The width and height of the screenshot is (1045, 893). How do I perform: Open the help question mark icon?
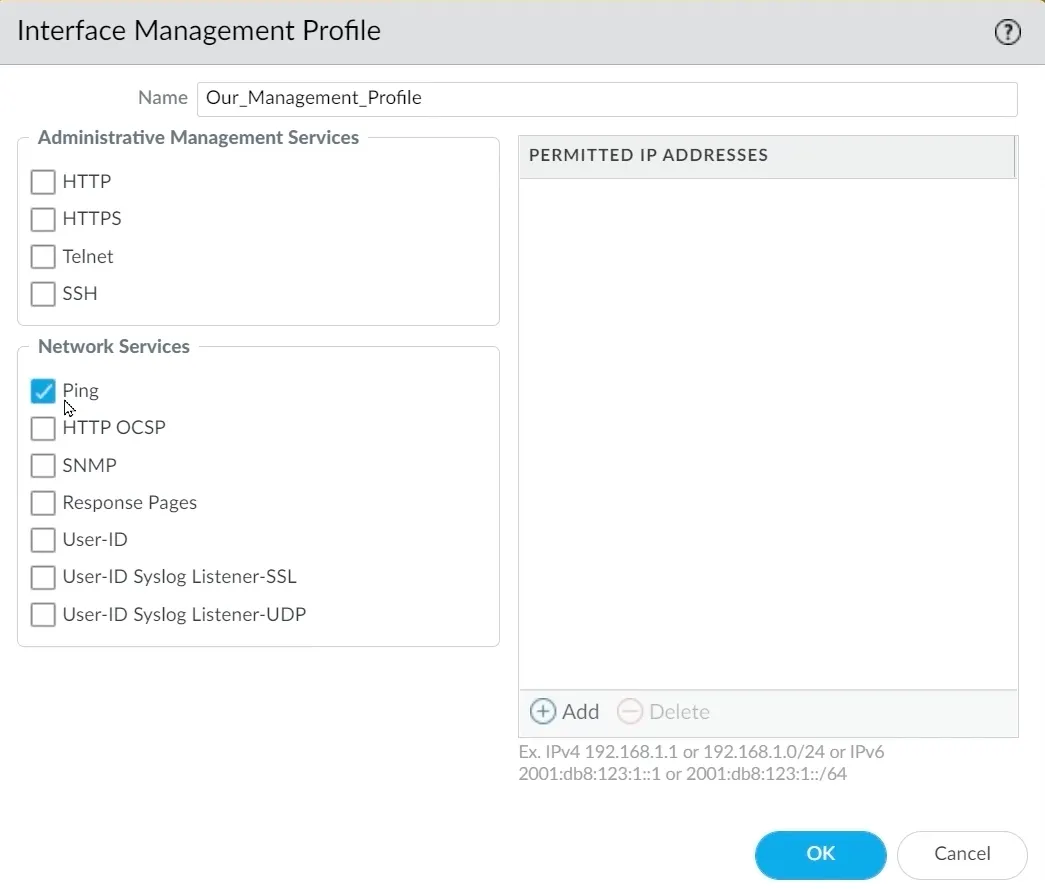click(x=1007, y=32)
